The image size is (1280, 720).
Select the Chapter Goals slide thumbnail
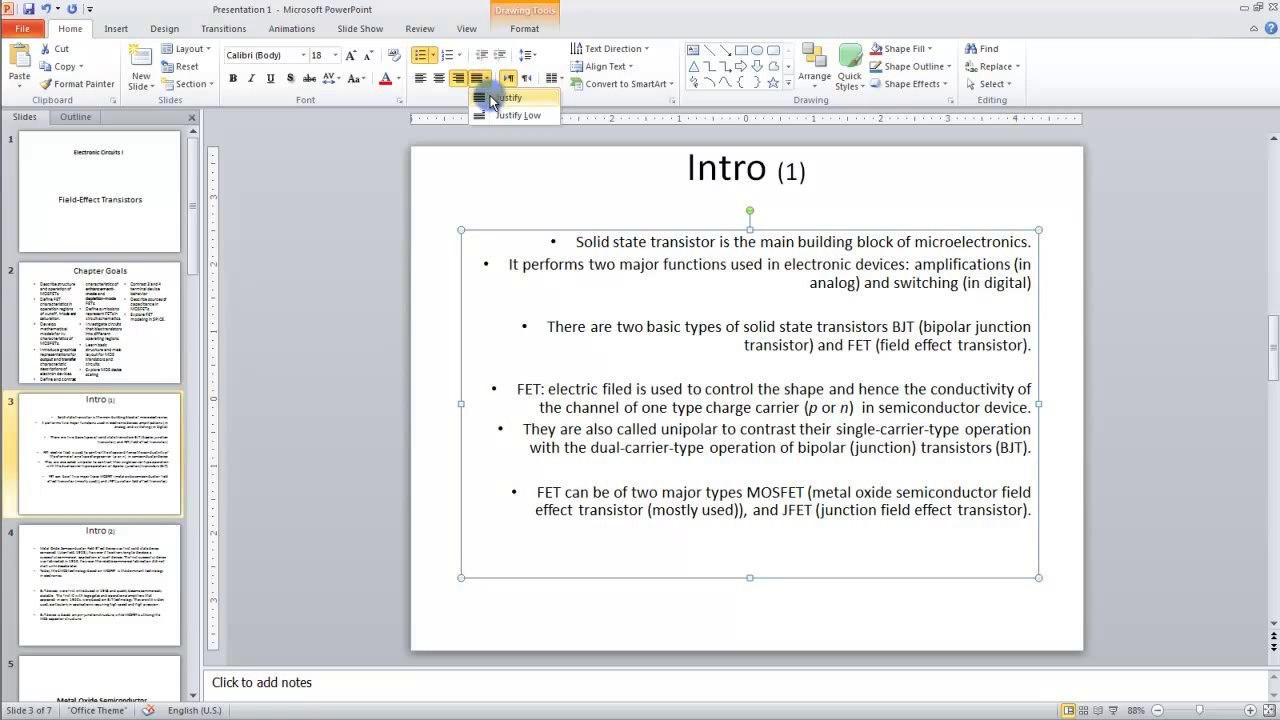point(100,323)
